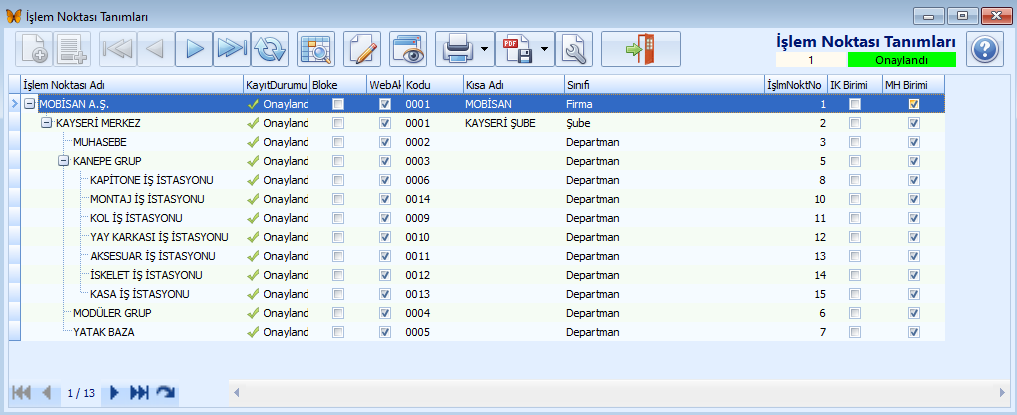Image resolution: width=1017 pixels, height=415 pixels.
Task: Toggle MH Birimi checkbox for YATAK BAZA
Action: [914, 332]
